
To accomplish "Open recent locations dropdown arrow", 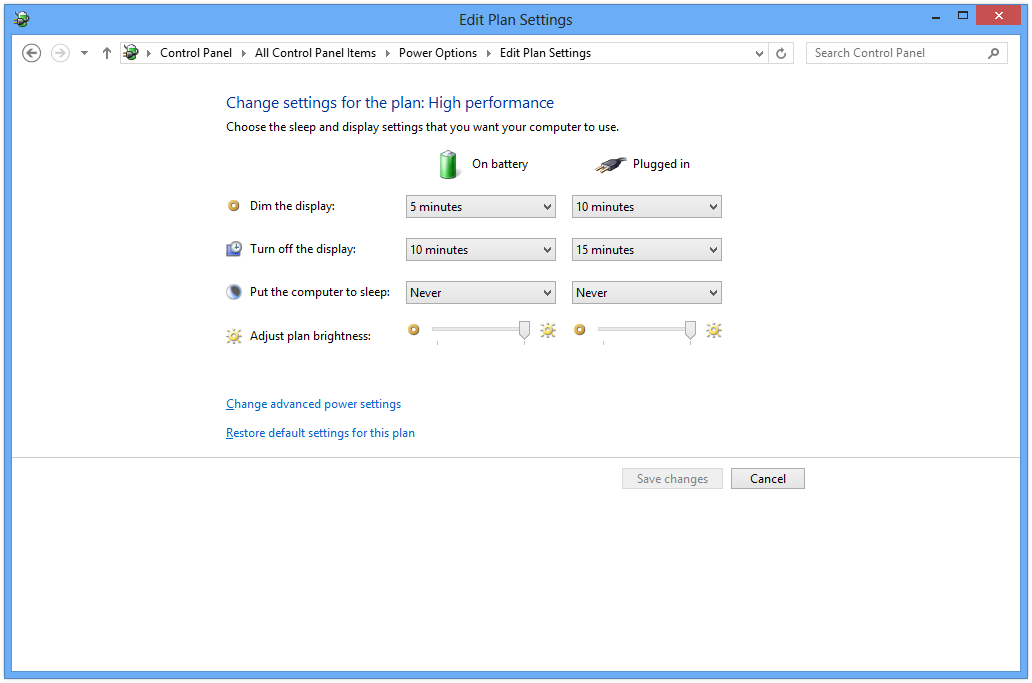I will click(x=84, y=53).
